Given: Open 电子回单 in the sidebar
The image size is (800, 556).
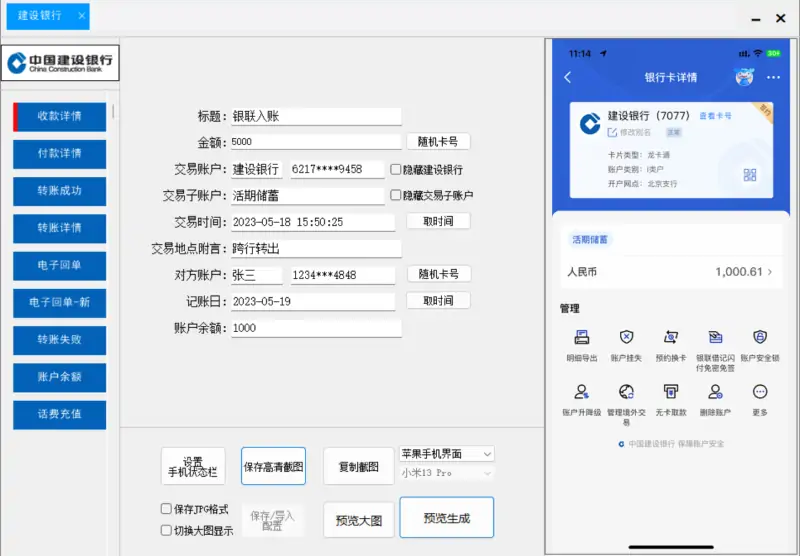Looking at the screenshot, I should [59, 266].
